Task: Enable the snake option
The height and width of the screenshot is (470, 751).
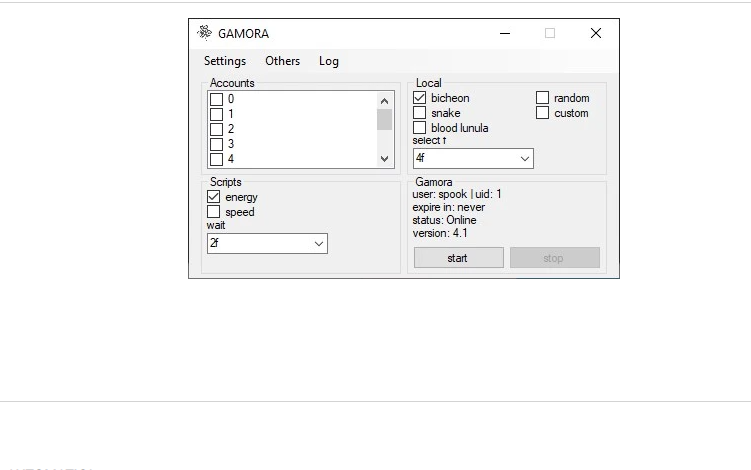Action: pyautogui.click(x=420, y=113)
